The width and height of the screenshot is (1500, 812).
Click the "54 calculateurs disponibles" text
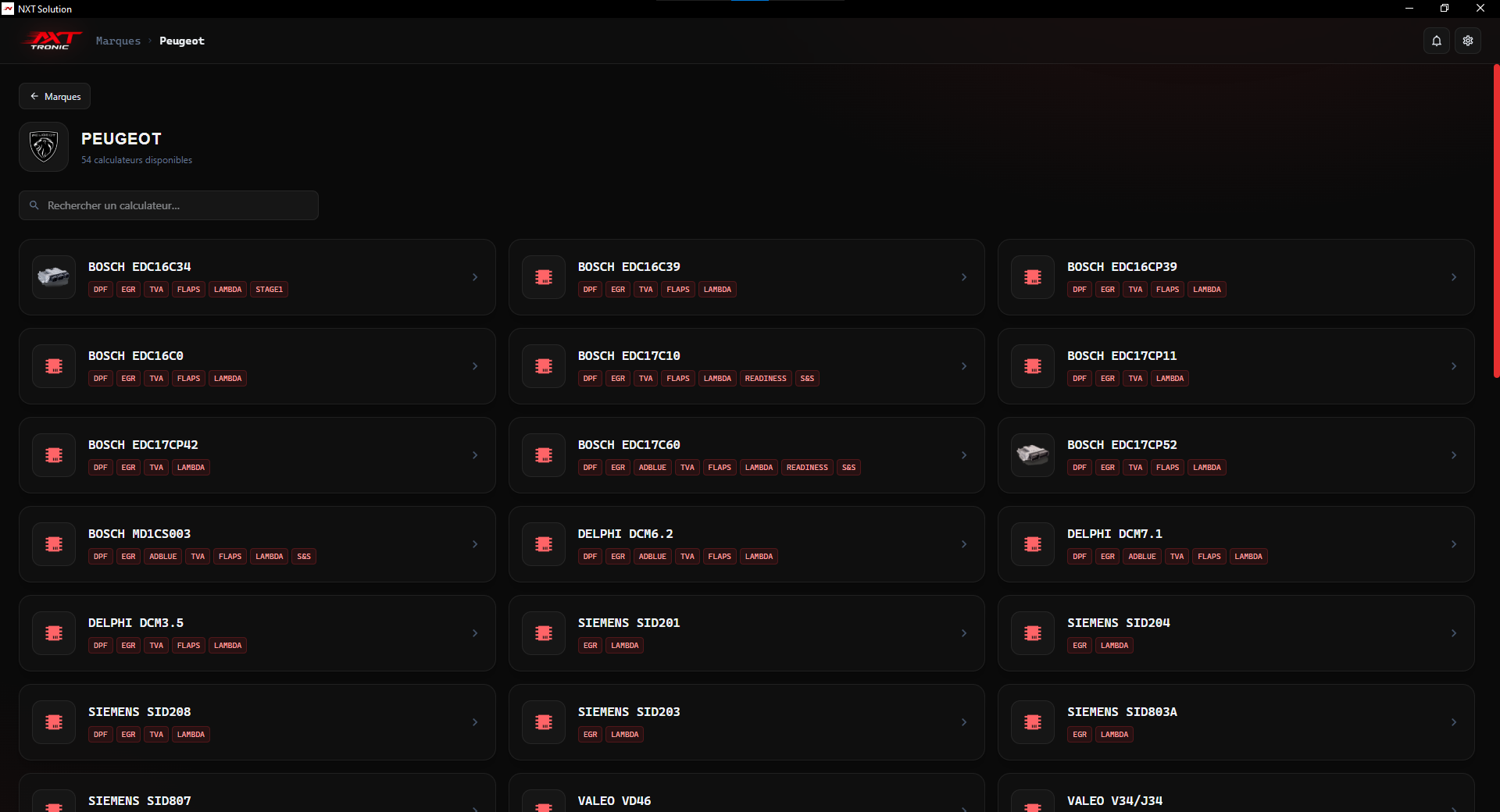pos(137,160)
